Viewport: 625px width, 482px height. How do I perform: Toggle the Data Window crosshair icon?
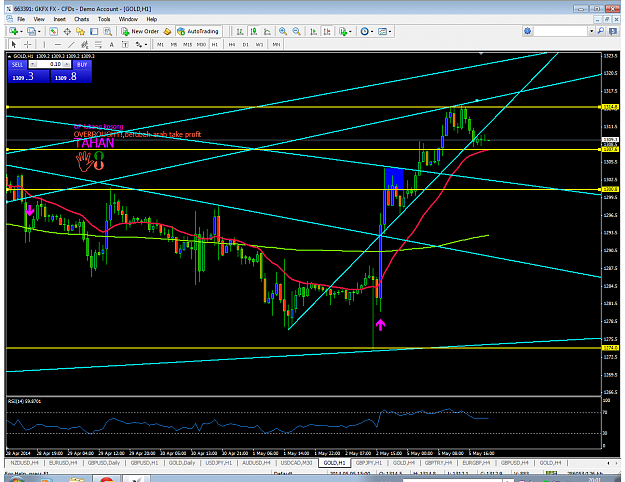(x=67, y=31)
